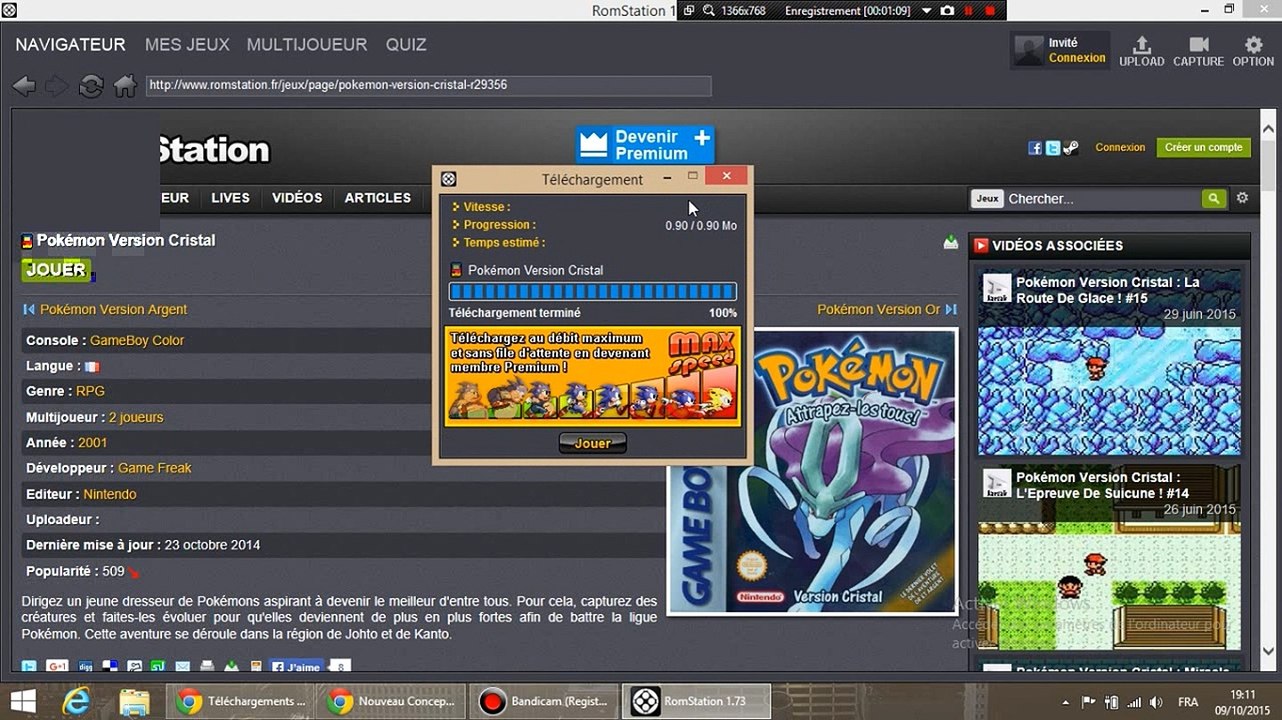Click the URL address field
Screen dimensions: 1282x720
point(429,85)
